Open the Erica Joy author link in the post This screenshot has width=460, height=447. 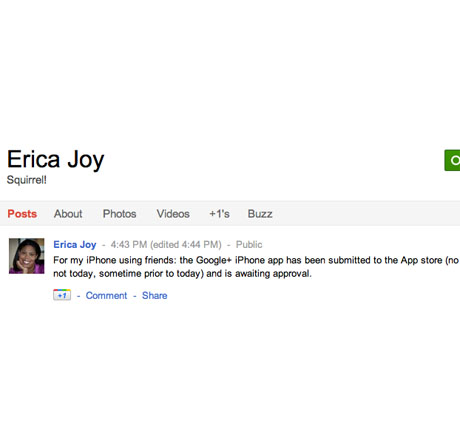(x=75, y=245)
